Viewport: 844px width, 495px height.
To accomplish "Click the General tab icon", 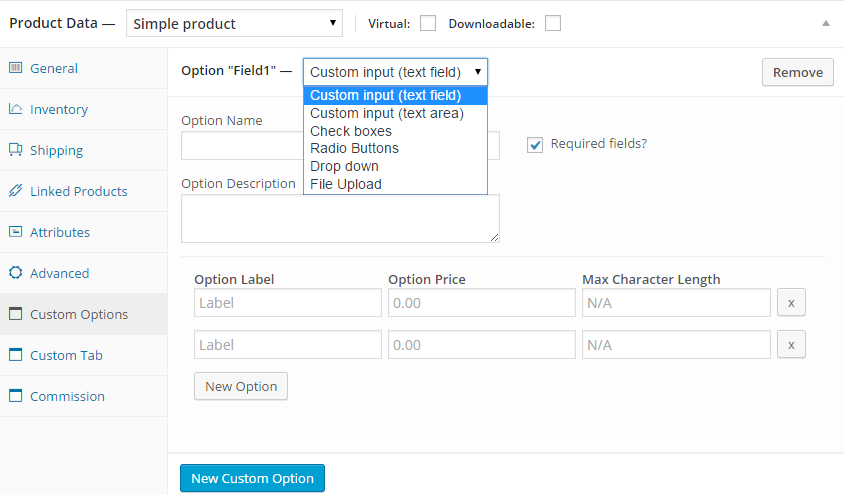I will coord(16,68).
